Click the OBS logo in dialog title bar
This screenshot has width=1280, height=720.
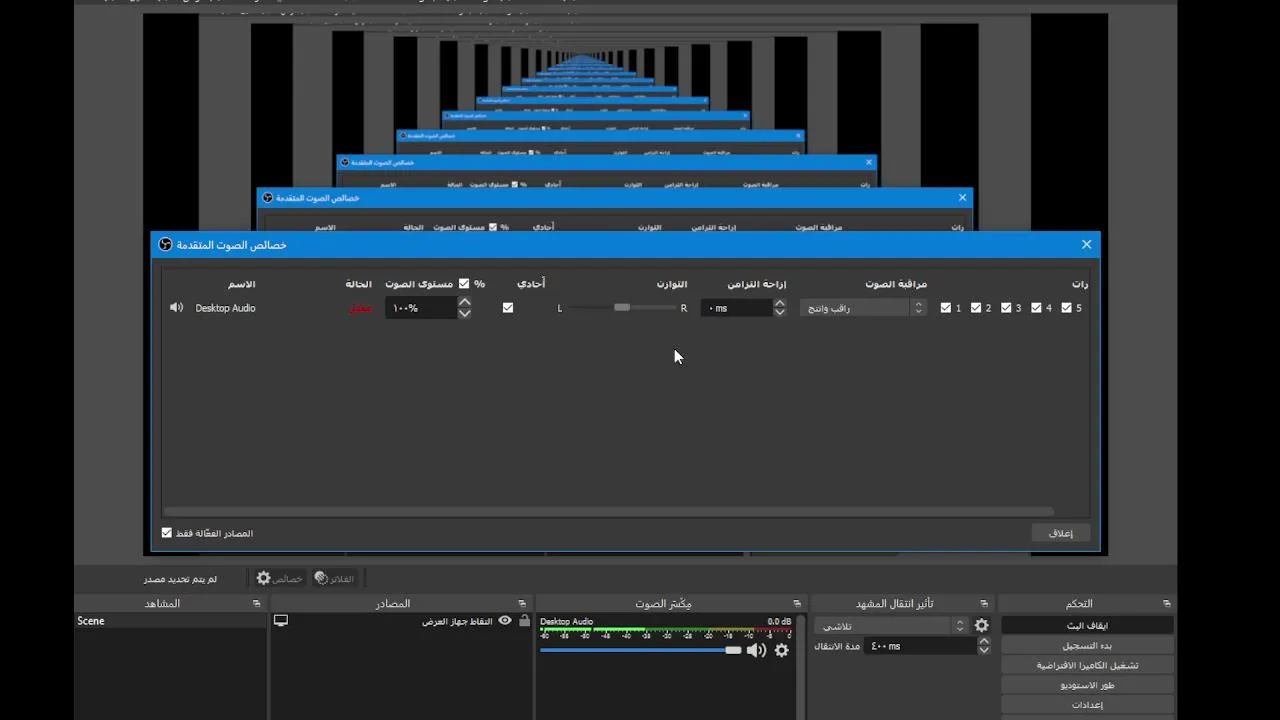(166, 245)
